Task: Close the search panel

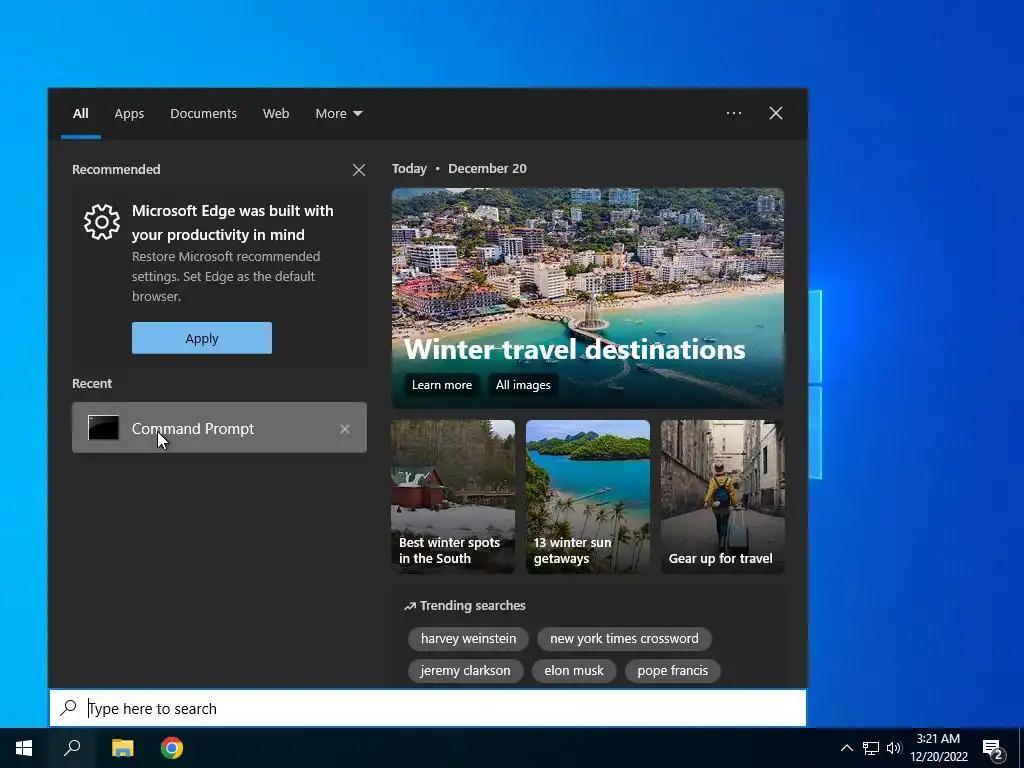Action: (x=776, y=113)
